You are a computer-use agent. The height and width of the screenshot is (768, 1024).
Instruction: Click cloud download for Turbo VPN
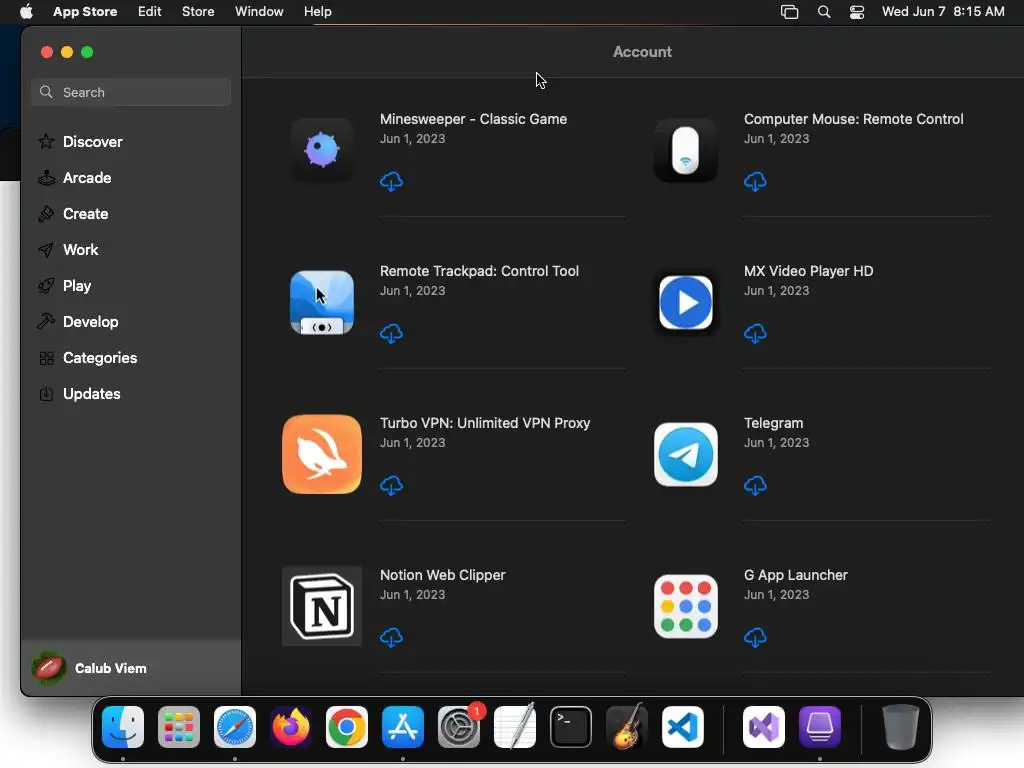[x=391, y=486]
